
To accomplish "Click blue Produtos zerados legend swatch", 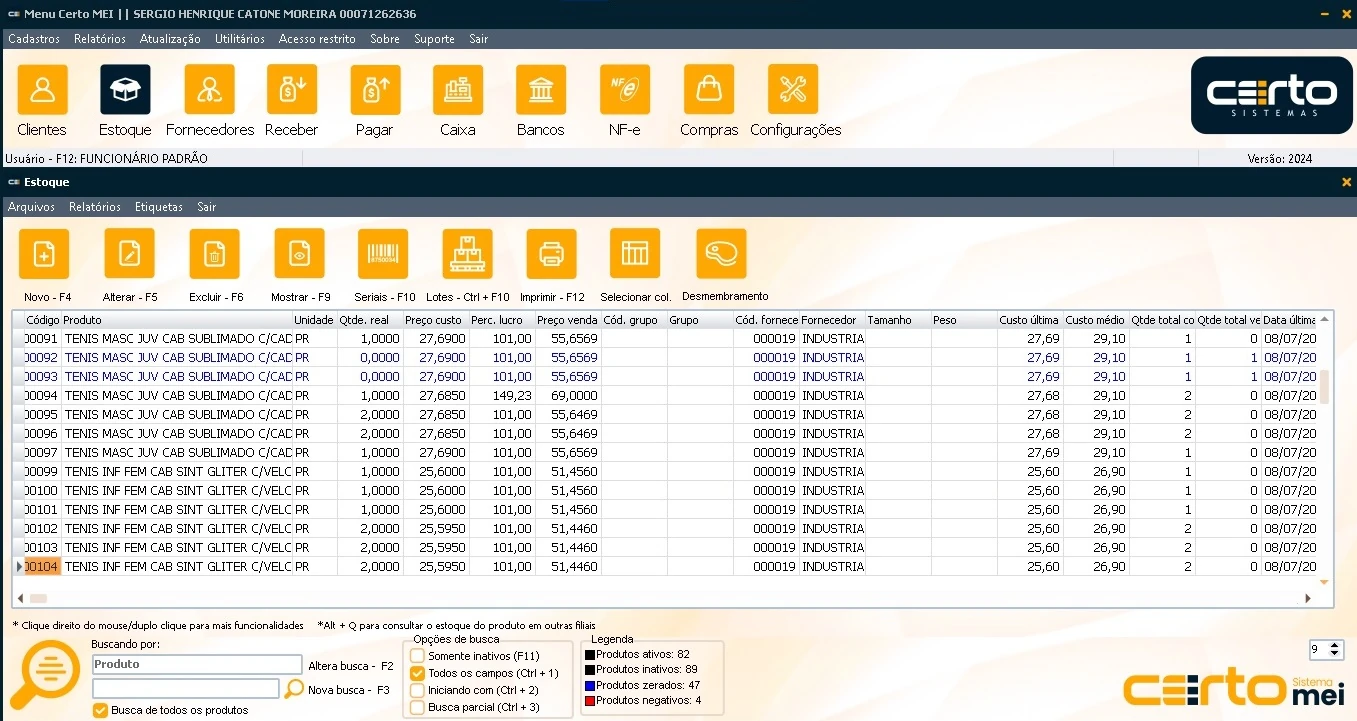I will pyautogui.click(x=590, y=685).
